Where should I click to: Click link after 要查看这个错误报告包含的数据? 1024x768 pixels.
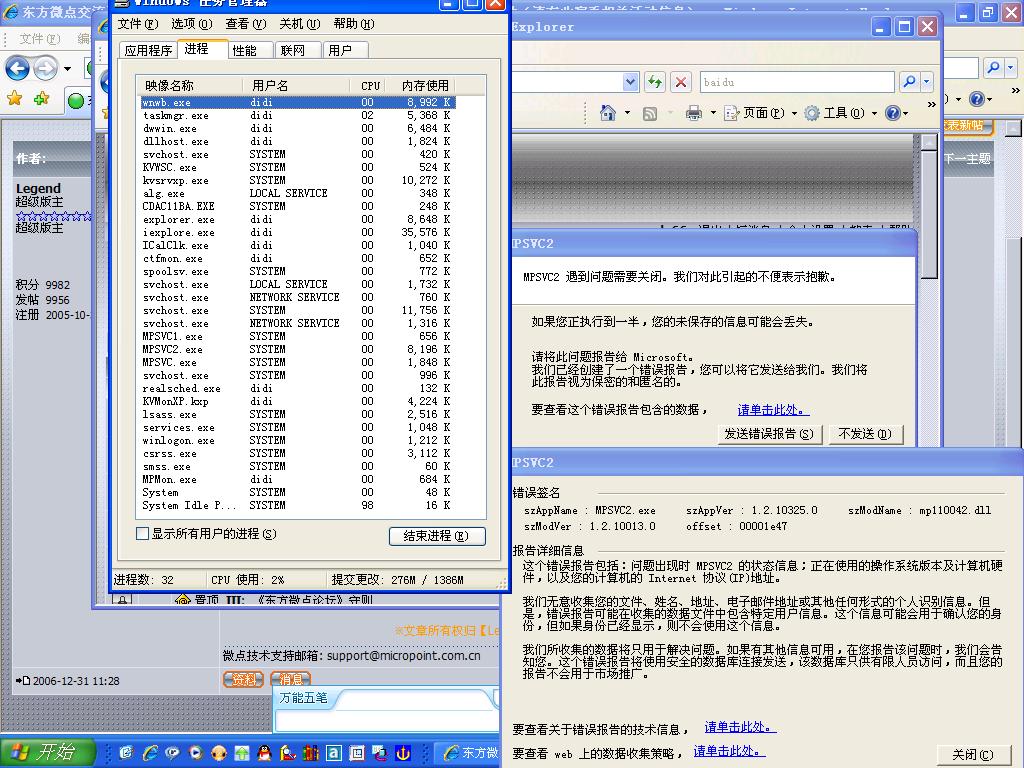point(773,410)
